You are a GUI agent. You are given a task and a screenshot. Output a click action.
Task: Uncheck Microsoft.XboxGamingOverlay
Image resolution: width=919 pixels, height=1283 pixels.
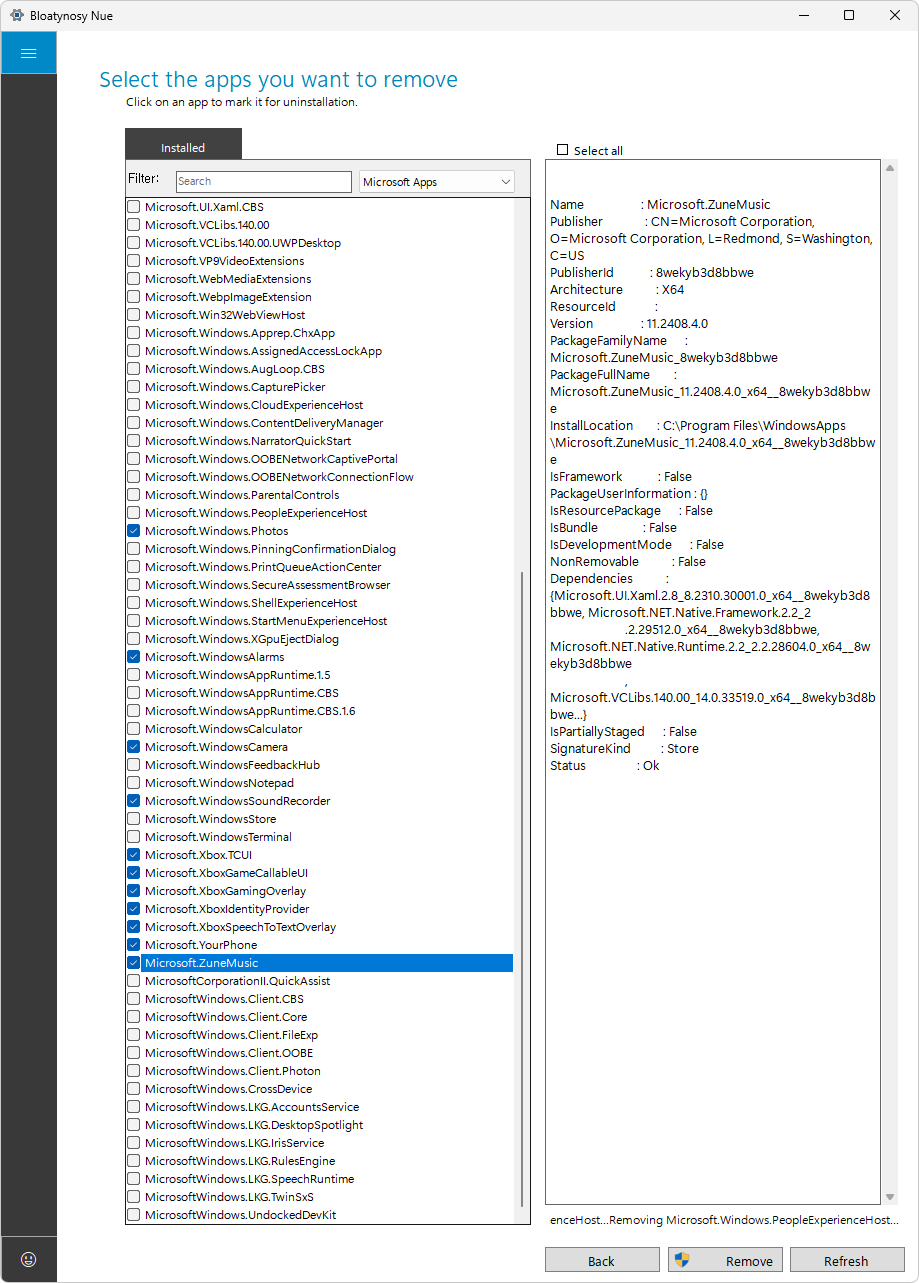click(x=134, y=891)
